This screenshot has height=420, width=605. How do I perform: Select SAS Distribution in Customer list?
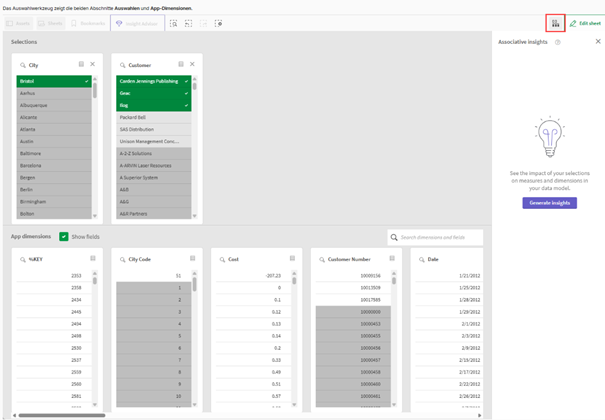[154, 130]
